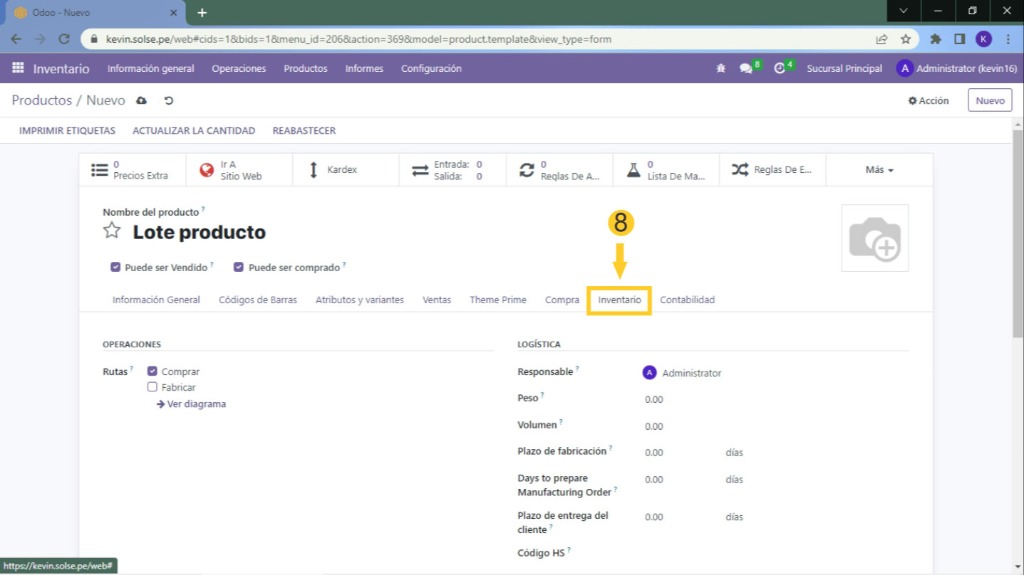The image size is (1024, 575).
Task: Click the save cloud icon beside Nuevo
Action: click(x=141, y=101)
